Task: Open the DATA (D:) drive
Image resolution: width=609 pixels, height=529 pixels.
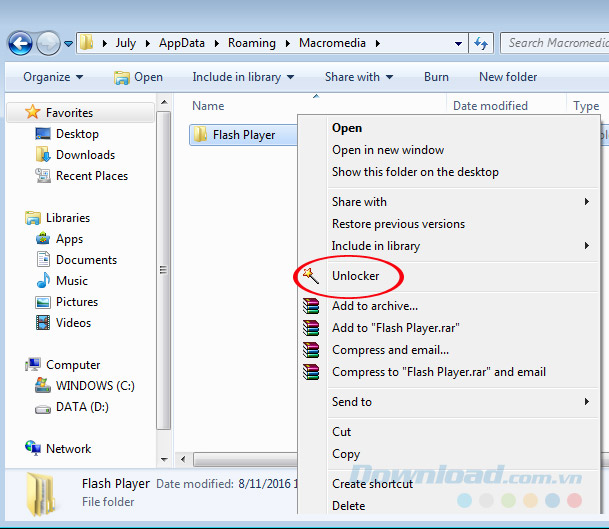Action: pos(82,406)
